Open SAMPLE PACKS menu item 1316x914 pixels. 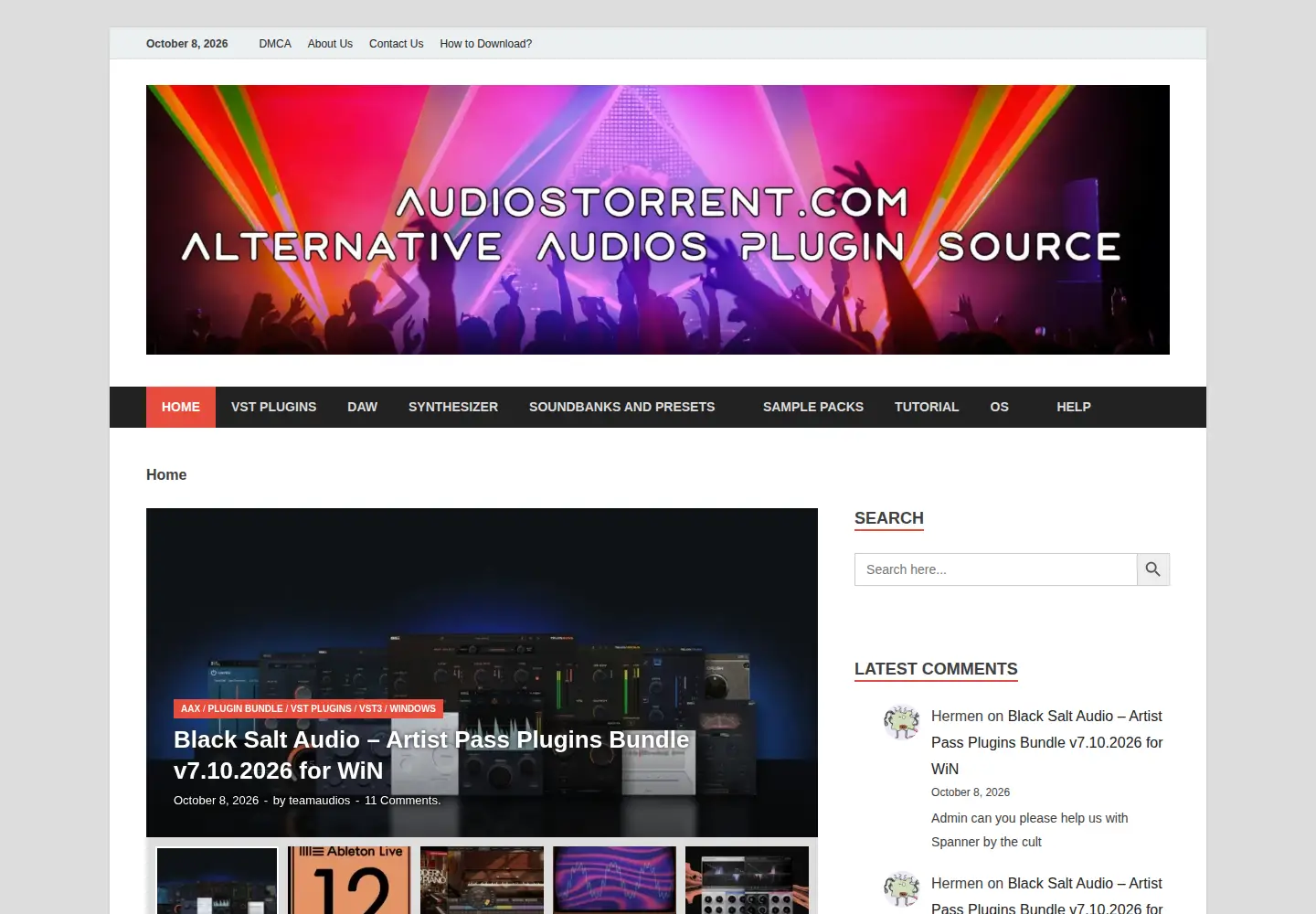point(813,407)
